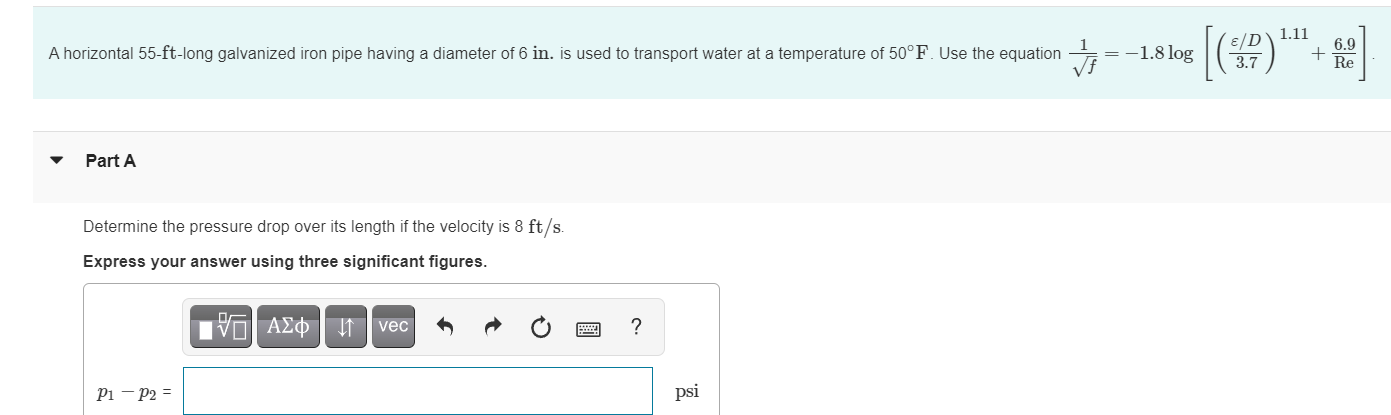Screen dimensions: 1391x415
Task: Open the Greek symbols ΑΣφ palette
Action: [x=288, y=327]
